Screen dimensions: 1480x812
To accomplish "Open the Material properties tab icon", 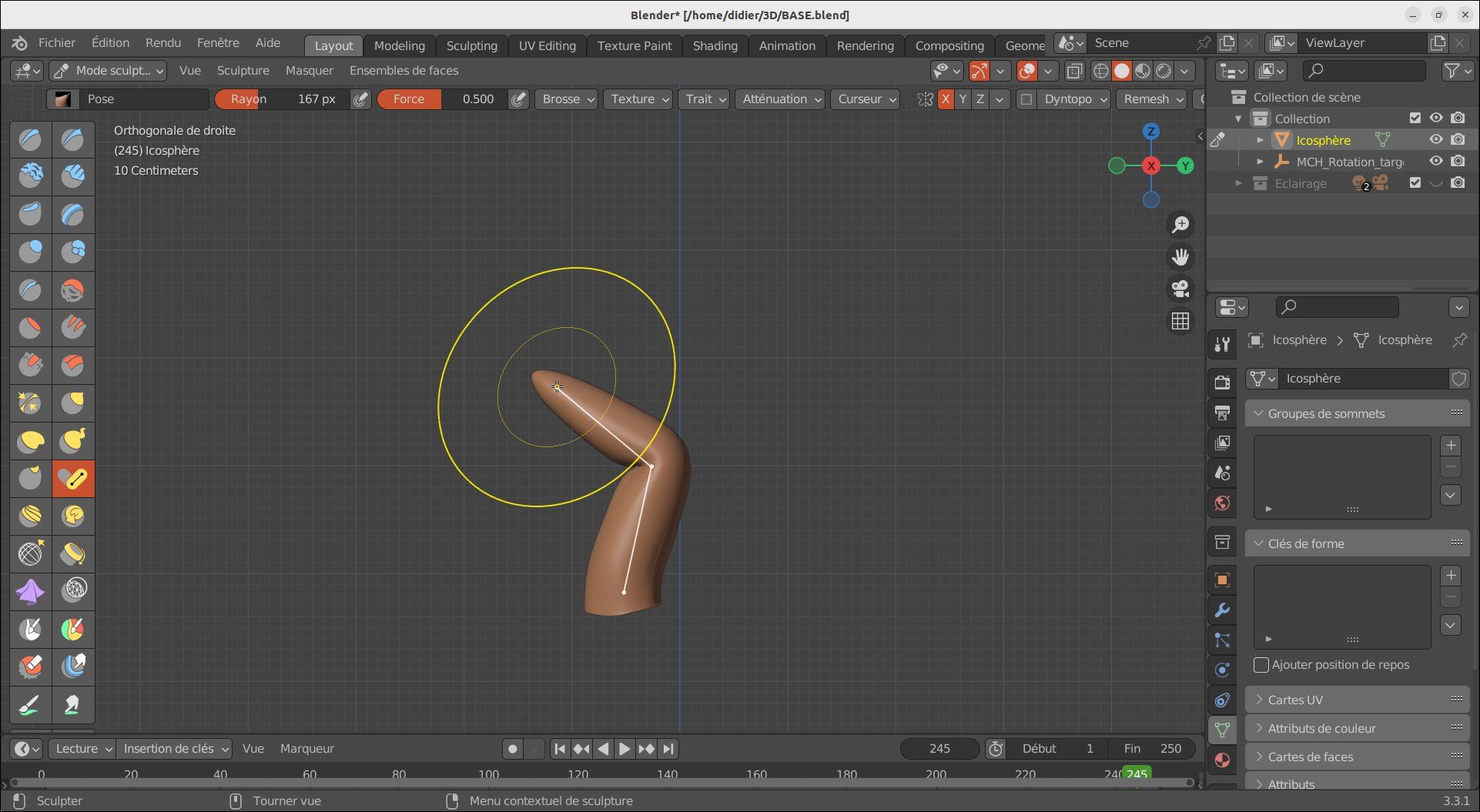I will click(1222, 760).
